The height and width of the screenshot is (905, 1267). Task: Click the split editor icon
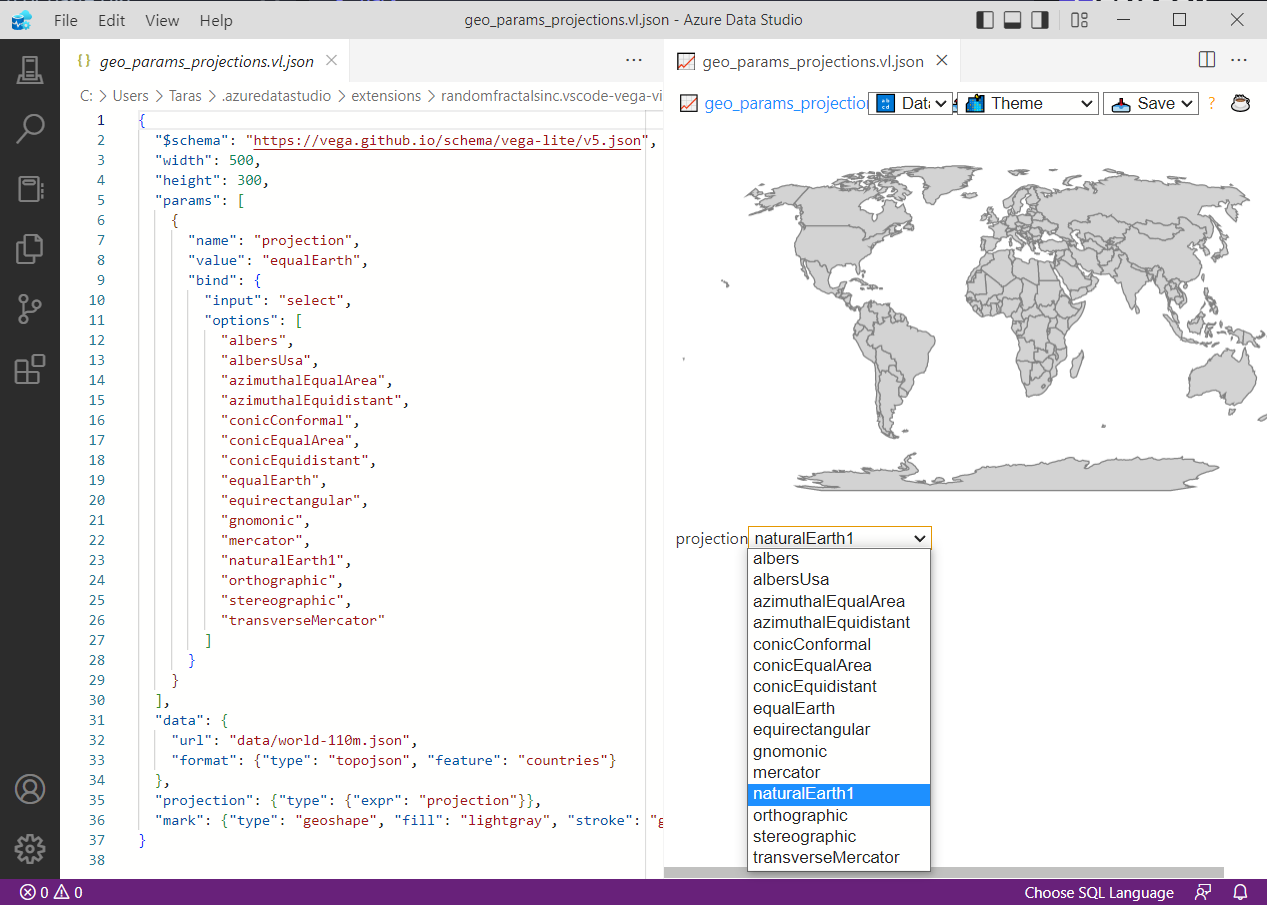[1207, 60]
